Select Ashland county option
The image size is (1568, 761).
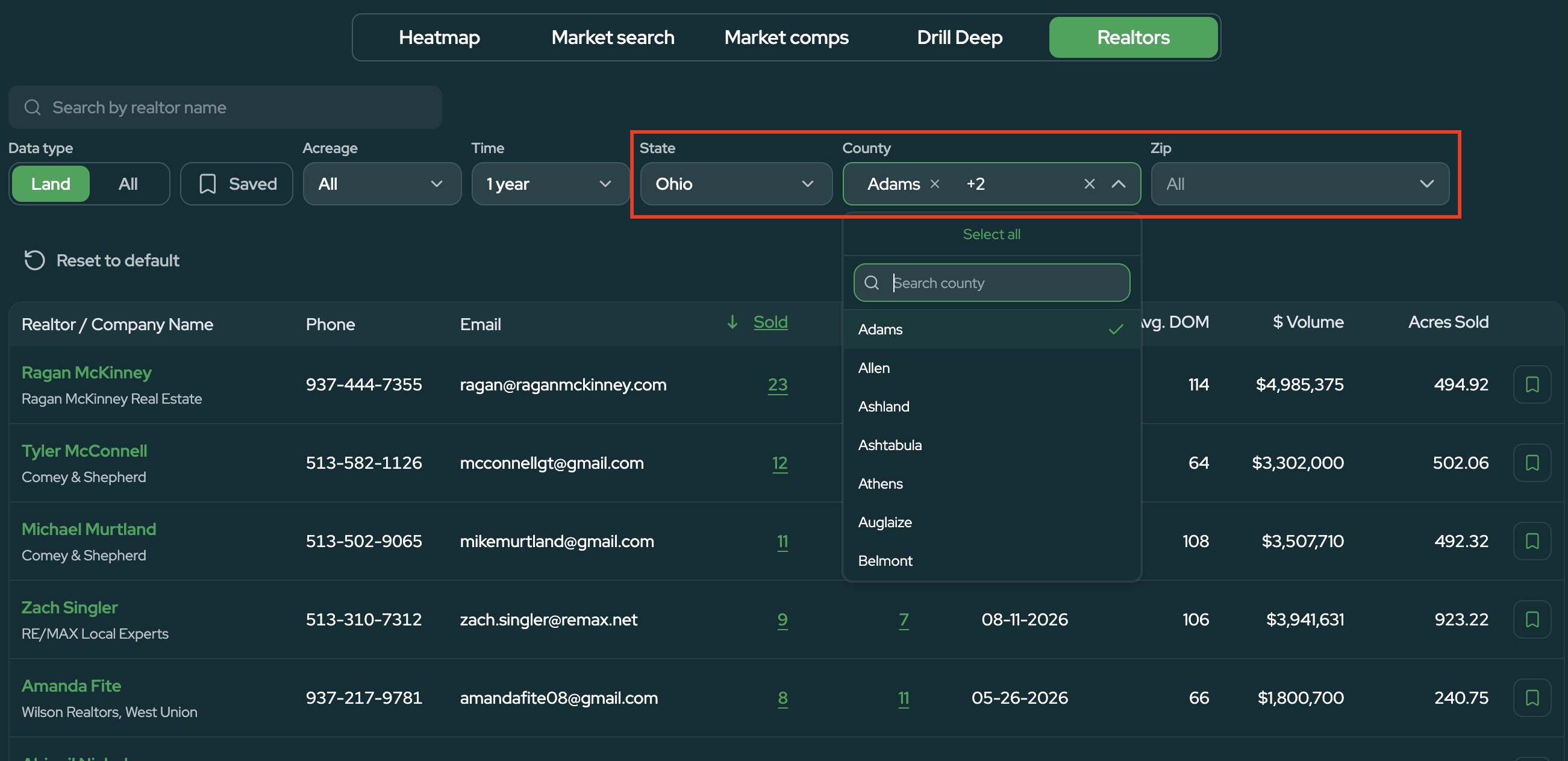(x=991, y=406)
